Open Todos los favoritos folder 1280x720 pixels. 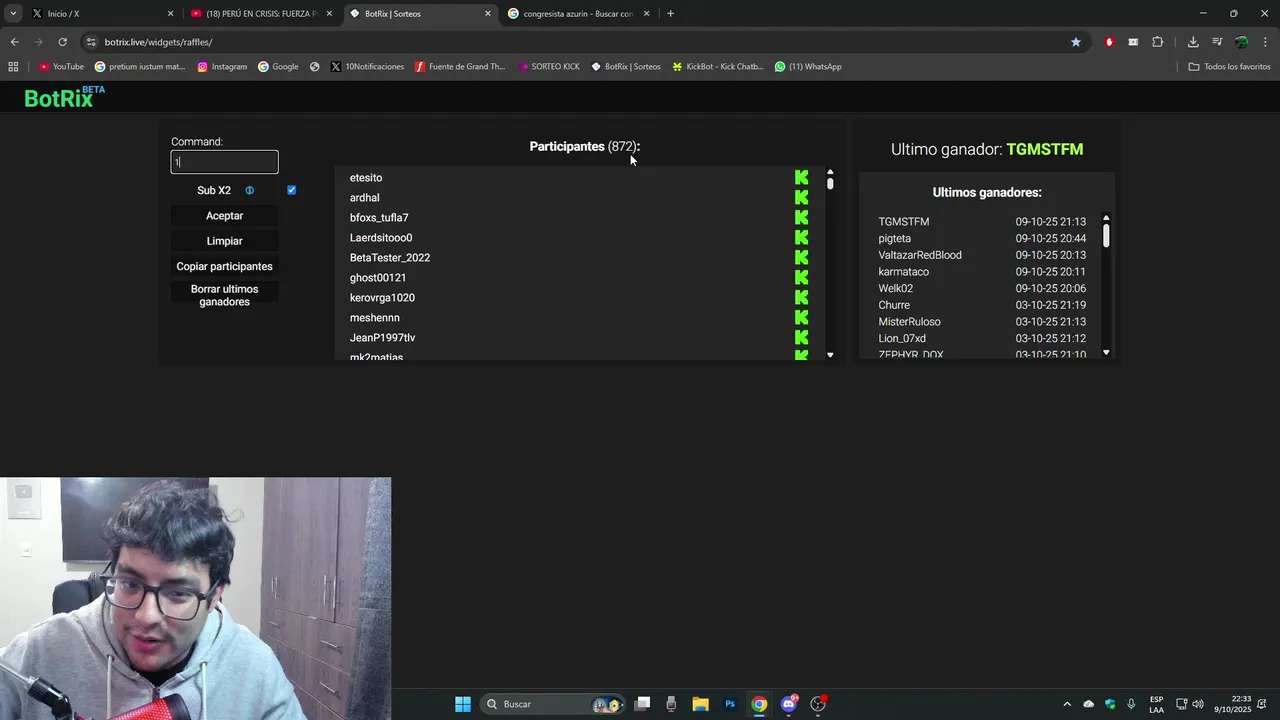click(x=1229, y=66)
